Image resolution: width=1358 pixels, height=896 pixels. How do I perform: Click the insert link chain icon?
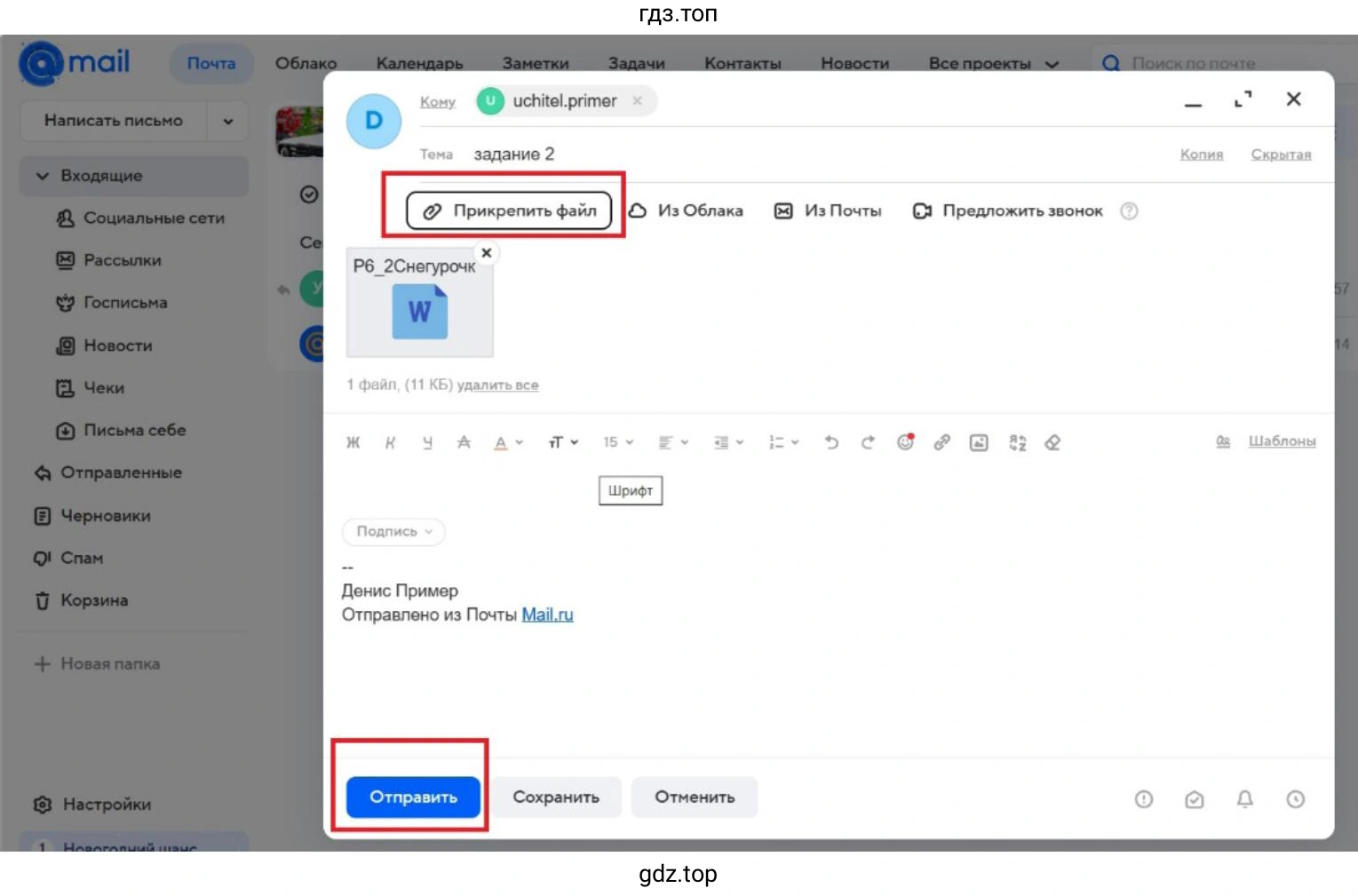pyautogui.click(x=941, y=442)
